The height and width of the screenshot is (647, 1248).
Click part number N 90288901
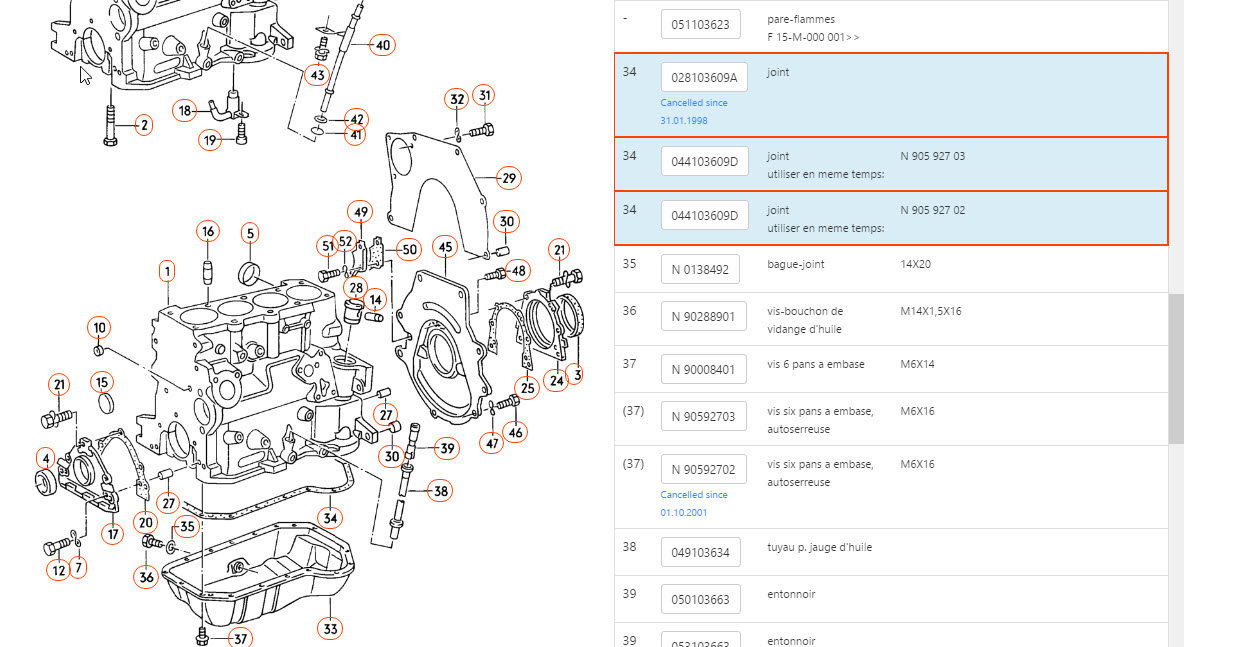pos(703,317)
